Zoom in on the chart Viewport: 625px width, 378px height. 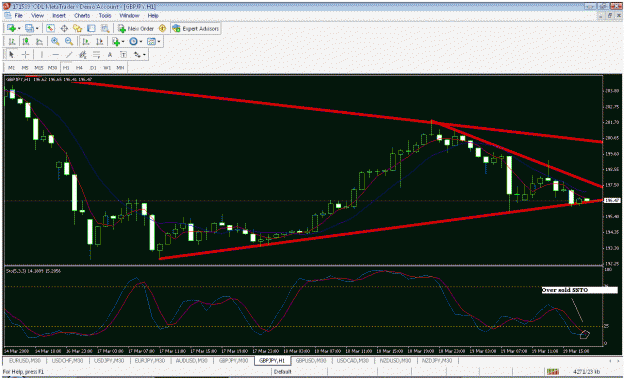coord(55,41)
